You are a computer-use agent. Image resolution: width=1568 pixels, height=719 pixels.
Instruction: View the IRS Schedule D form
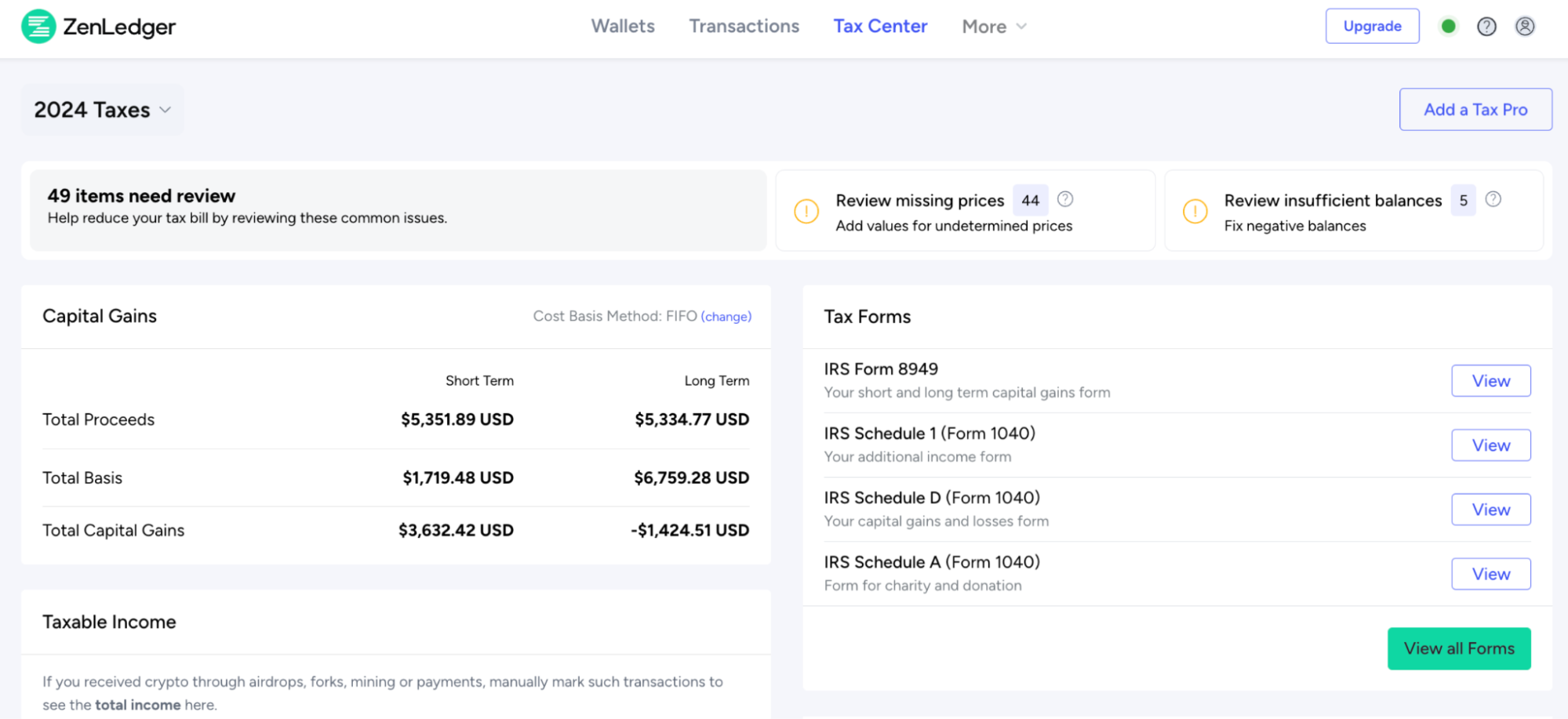point(1490,509)
